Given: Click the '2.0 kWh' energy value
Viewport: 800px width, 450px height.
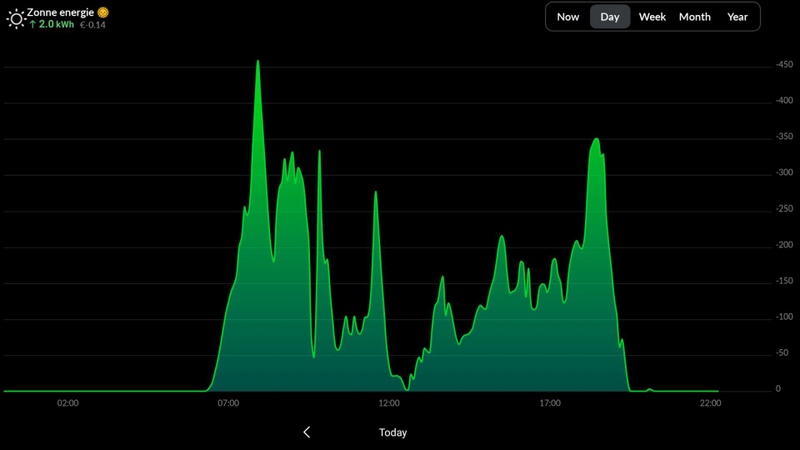Looking at the screenshot, I should click(56, 24).
